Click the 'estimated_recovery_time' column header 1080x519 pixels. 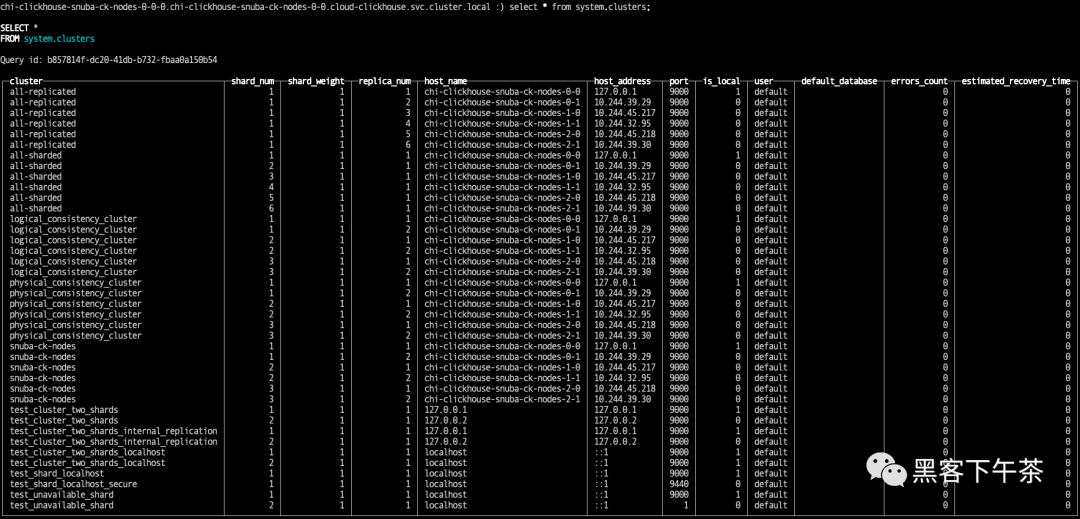coord(1016,81)
